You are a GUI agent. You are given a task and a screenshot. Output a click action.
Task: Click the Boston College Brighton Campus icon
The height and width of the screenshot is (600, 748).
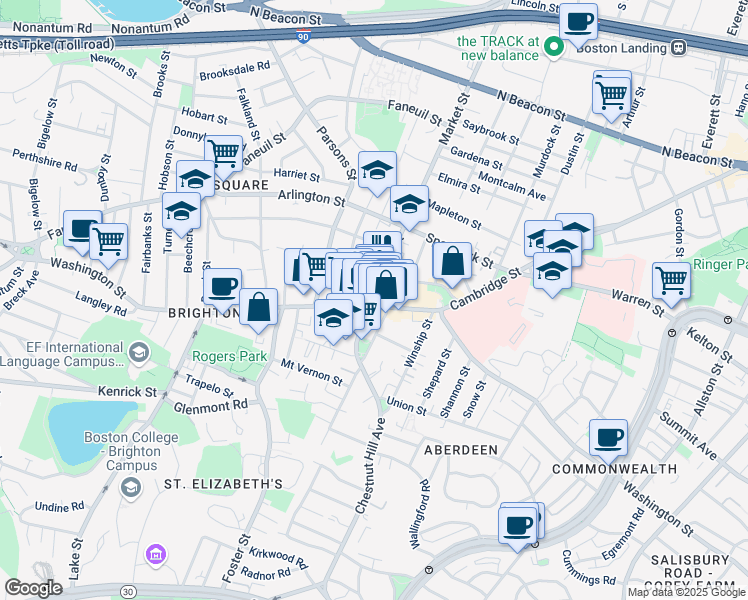click(129, 486)
